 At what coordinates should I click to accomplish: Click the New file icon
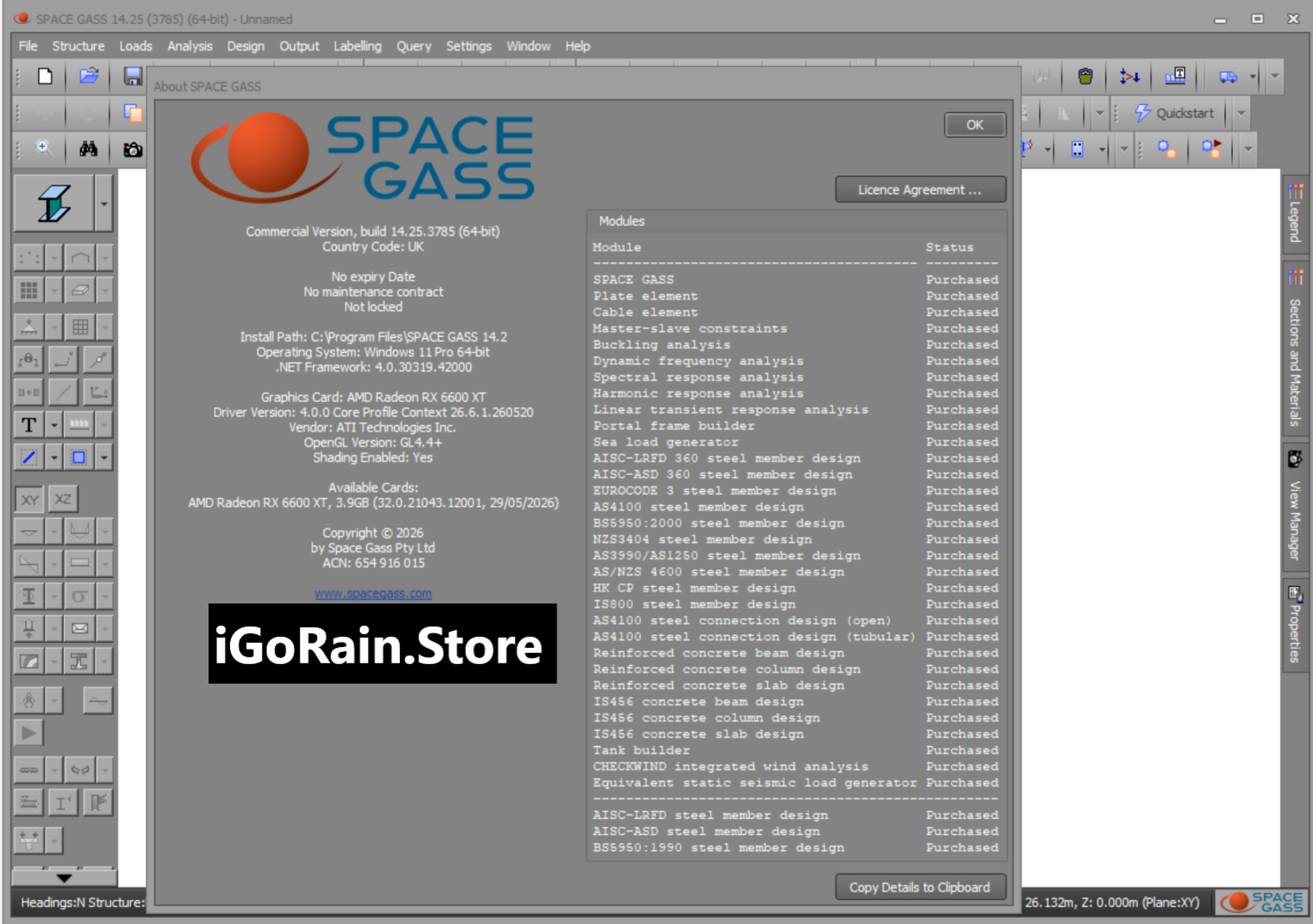[44, 76]
